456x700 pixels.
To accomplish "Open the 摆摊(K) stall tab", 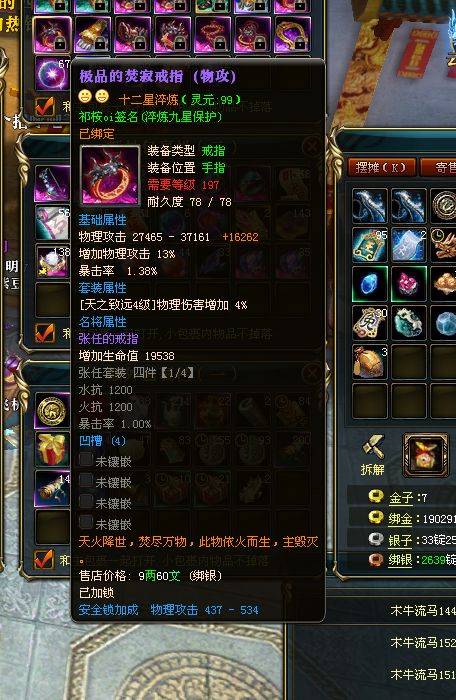I will 381,167.
